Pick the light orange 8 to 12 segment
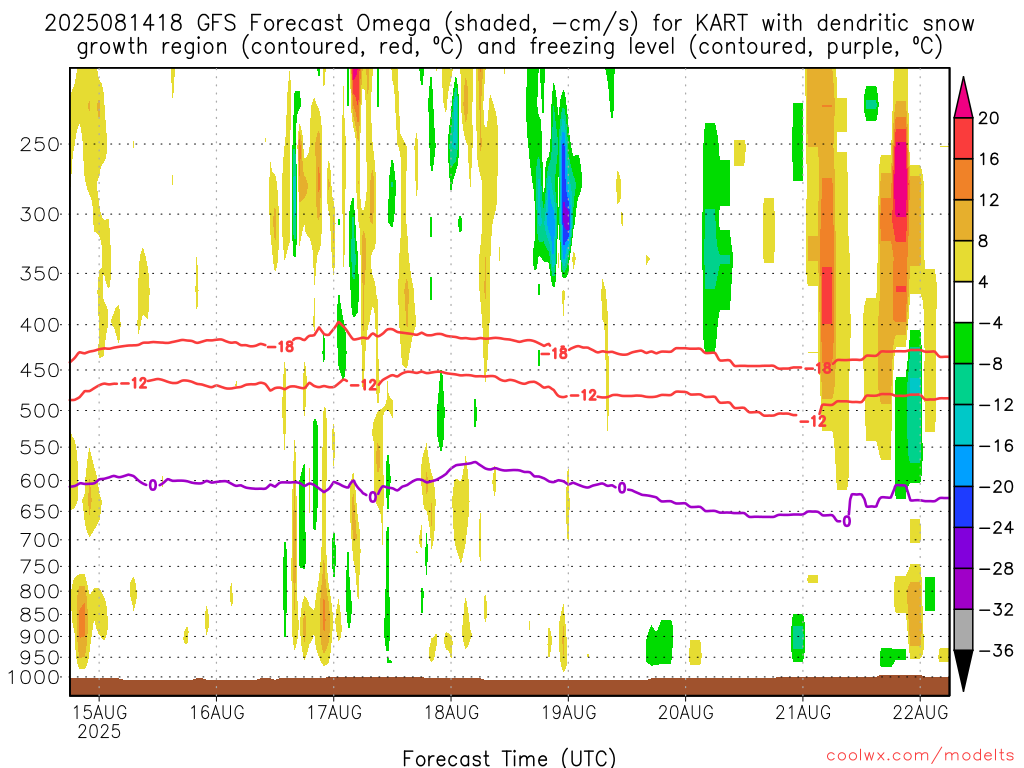The width and height of the screenshot is (1024, 768). pos(963,221)
